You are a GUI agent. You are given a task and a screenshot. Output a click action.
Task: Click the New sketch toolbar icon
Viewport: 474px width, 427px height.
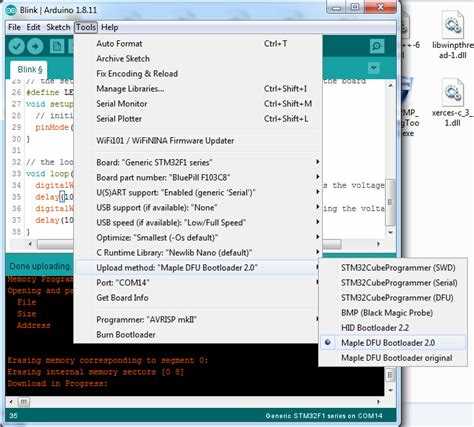point(57,46)
